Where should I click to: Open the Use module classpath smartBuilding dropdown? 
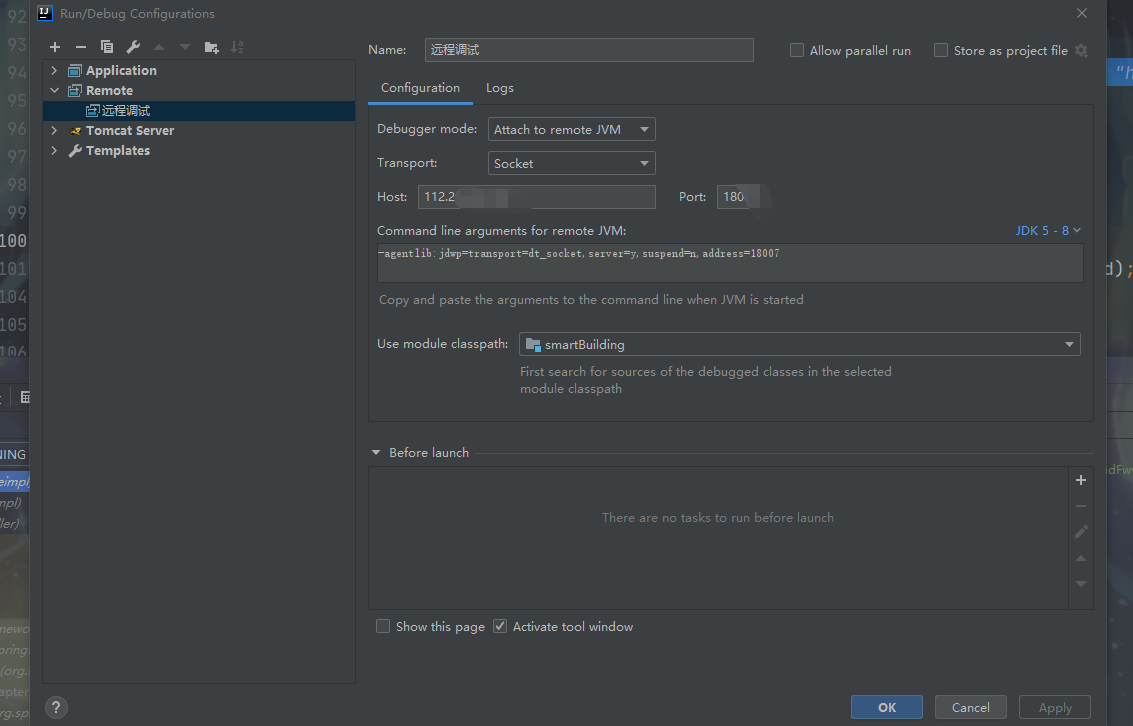(800, 344)
